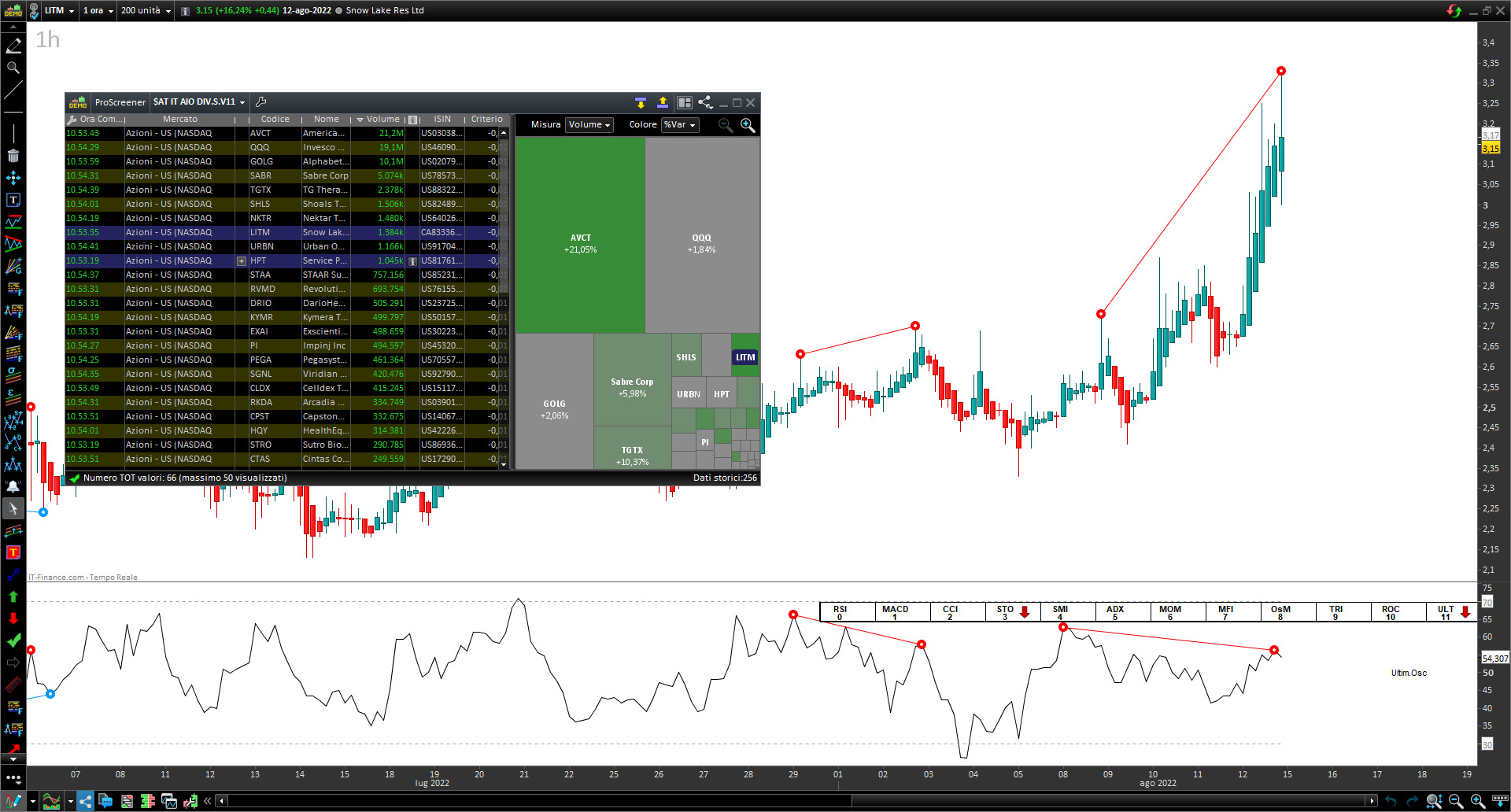Click the ProScreener share icon
Viewport: 1511px width, 812px height.
705,102
